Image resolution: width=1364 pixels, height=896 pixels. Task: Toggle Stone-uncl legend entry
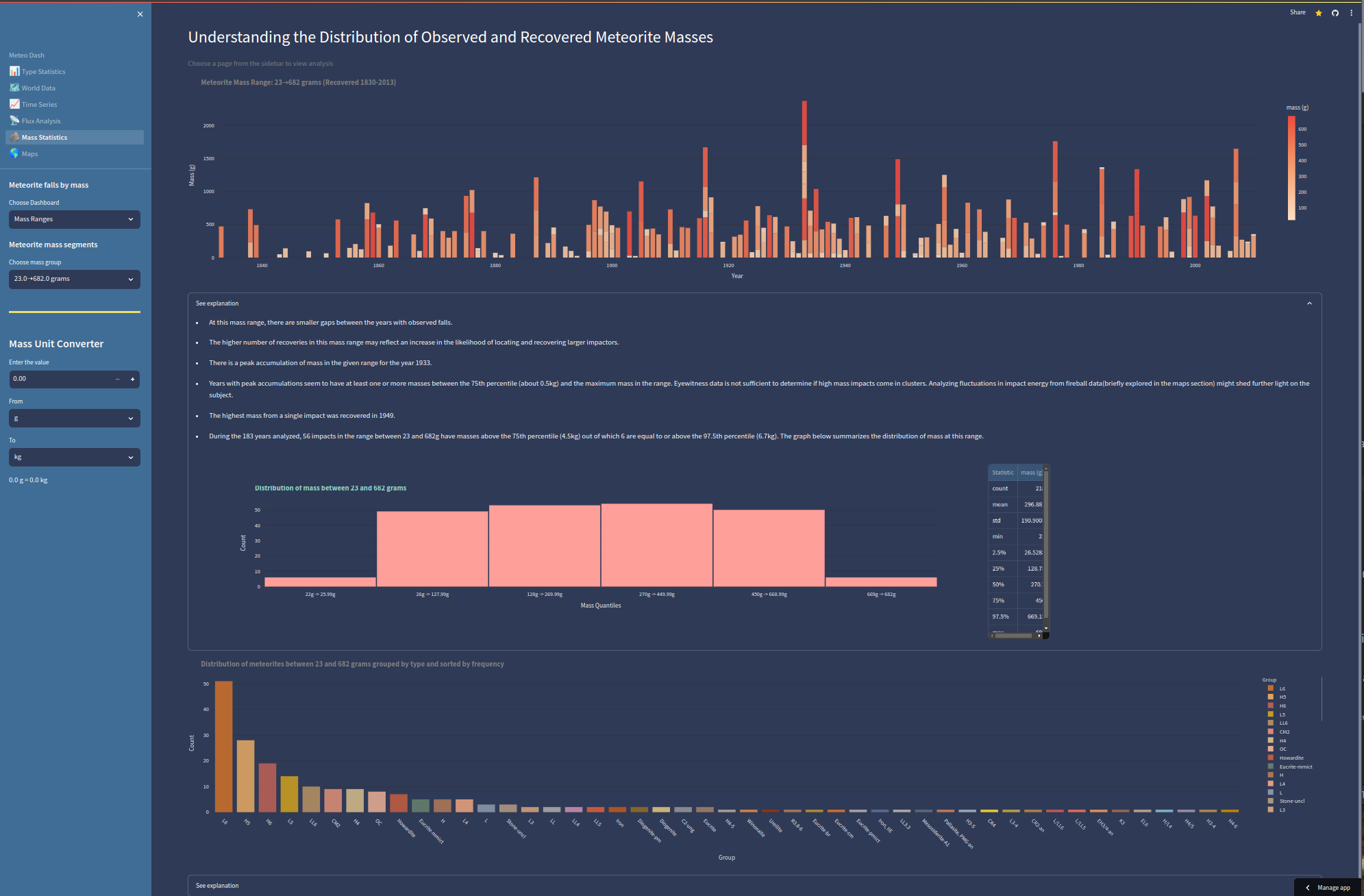[x=1286, y=801]
